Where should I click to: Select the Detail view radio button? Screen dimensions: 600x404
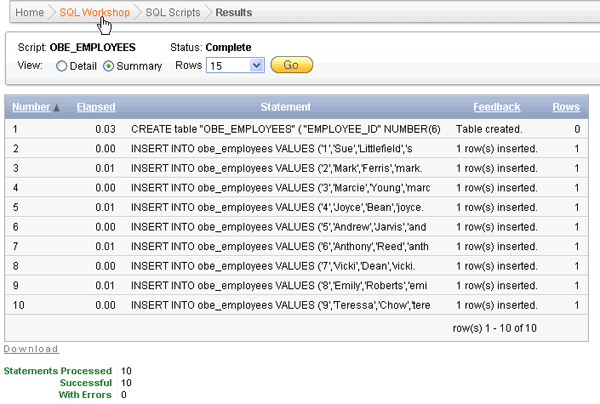point(62,66)
